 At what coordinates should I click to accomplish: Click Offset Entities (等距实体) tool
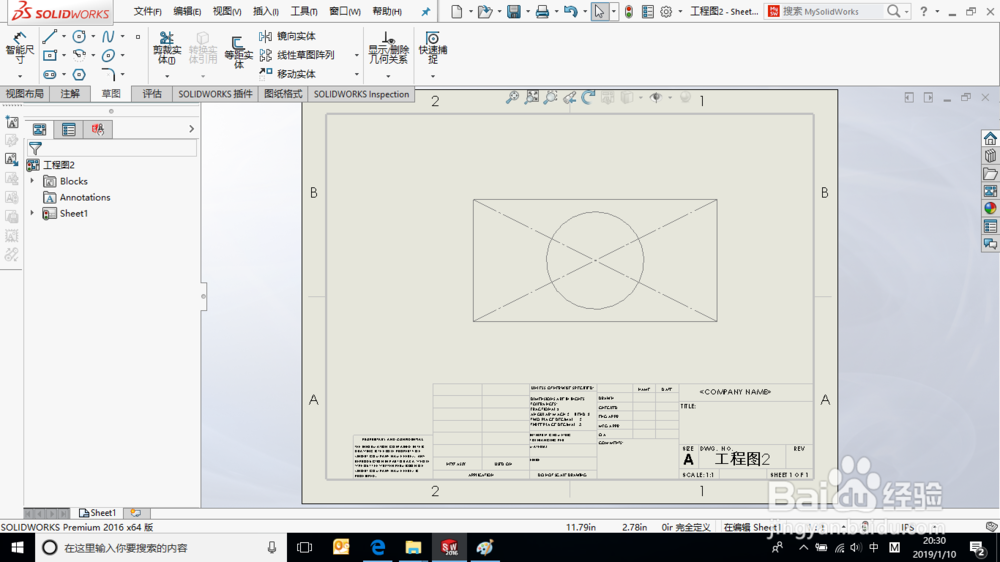pyautogui.click(x=239, y=52)
